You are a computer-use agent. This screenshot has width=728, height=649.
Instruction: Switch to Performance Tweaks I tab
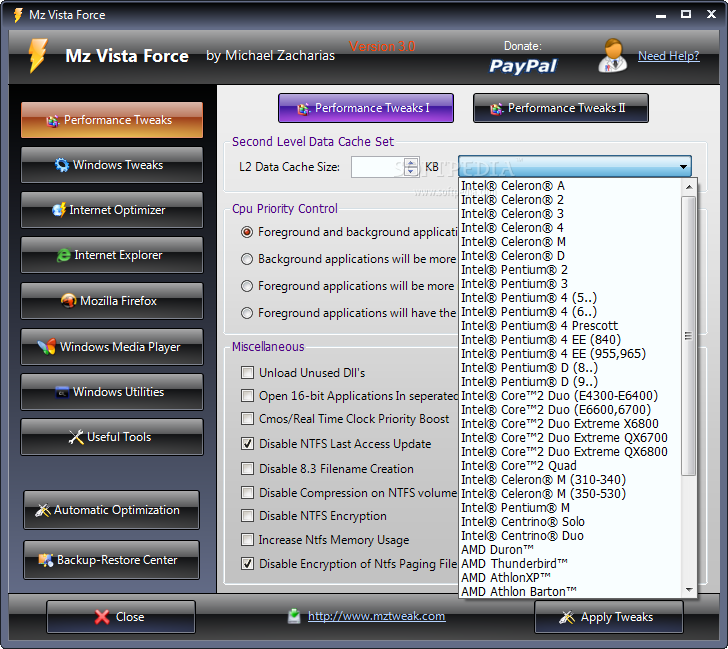tap(366, 108)
